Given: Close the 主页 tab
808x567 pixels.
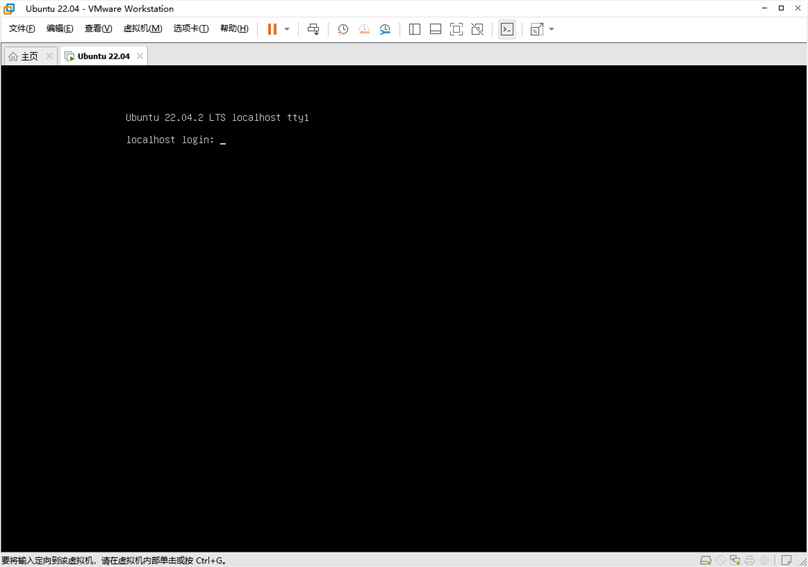Looking at the screenshot, I should (49, 56).
